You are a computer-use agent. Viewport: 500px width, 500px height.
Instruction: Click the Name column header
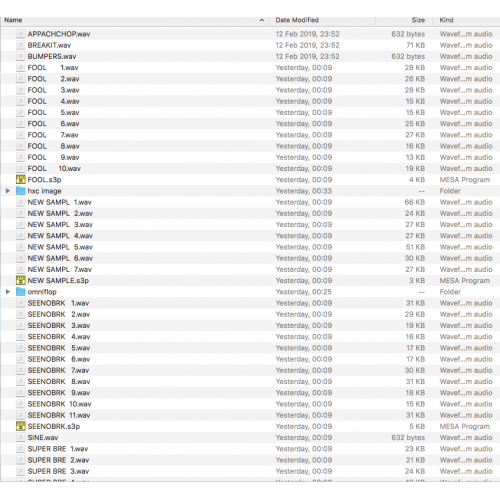[x=13, y=20]
